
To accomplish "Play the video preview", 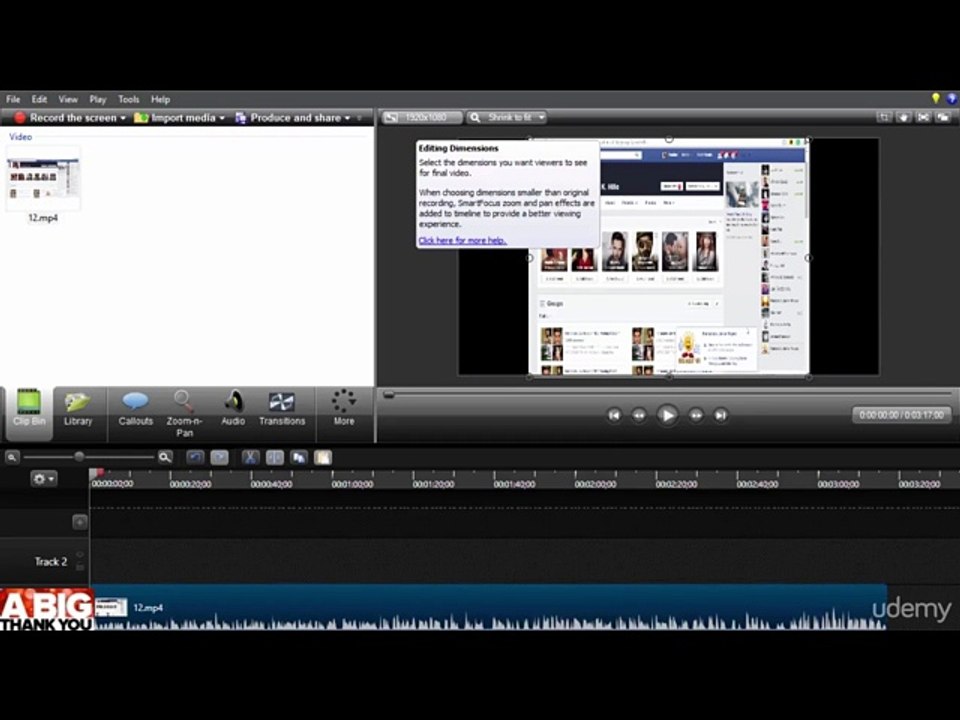I will click(x=667, y=415).
